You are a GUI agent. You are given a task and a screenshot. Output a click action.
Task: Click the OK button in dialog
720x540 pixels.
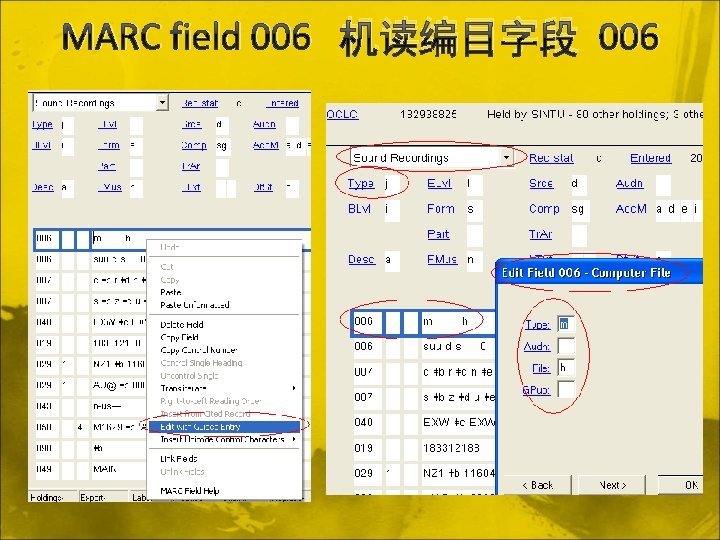pyautogui.click(x=681, y=485)
